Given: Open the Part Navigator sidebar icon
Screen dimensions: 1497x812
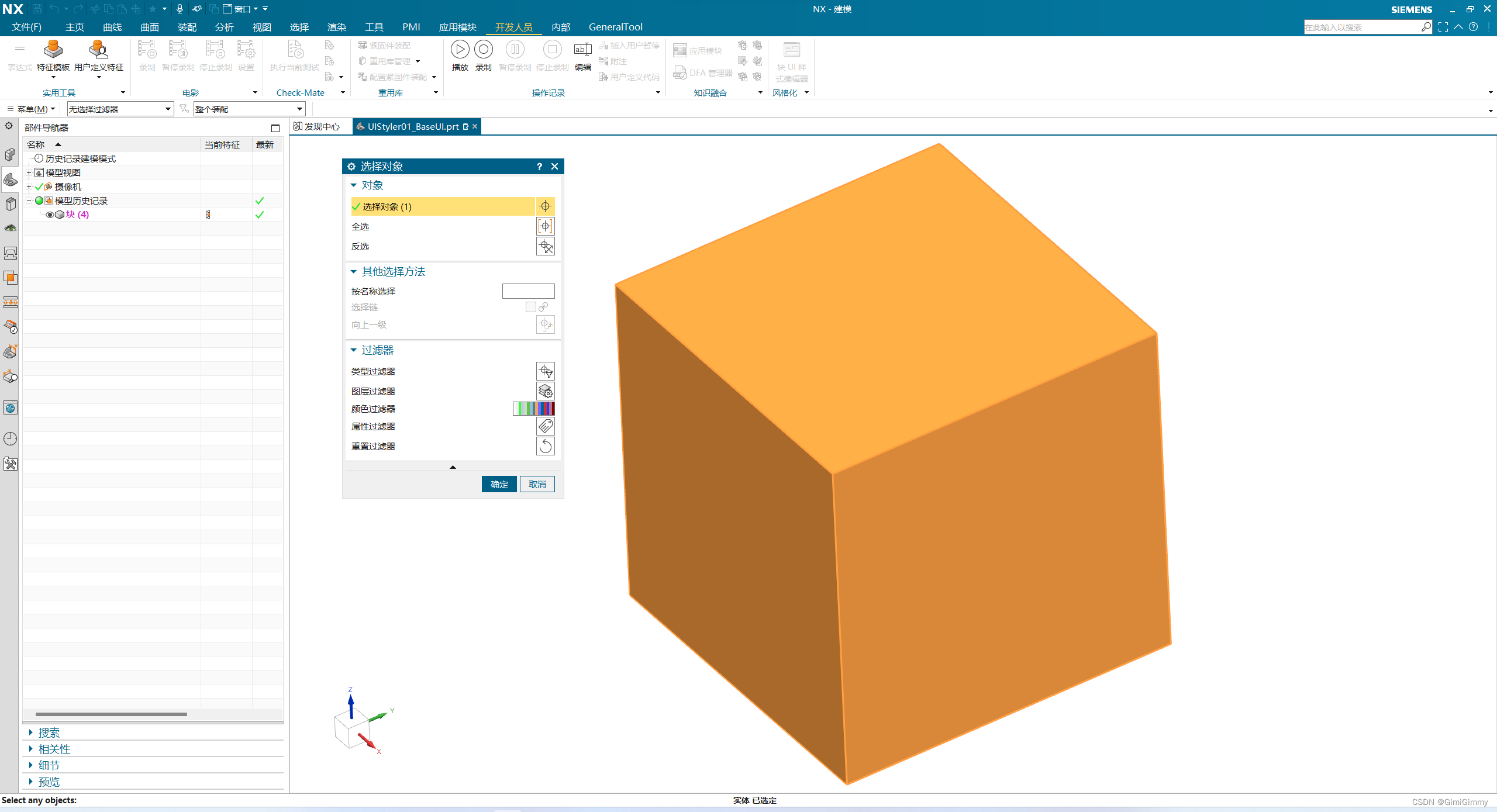Looking at the screenshot, I should point(11,179).
